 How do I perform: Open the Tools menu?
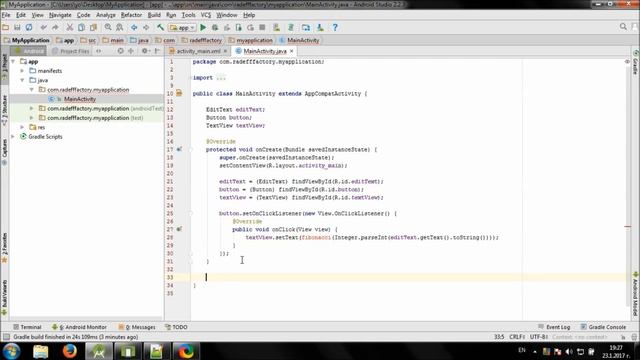click(188, 15)
